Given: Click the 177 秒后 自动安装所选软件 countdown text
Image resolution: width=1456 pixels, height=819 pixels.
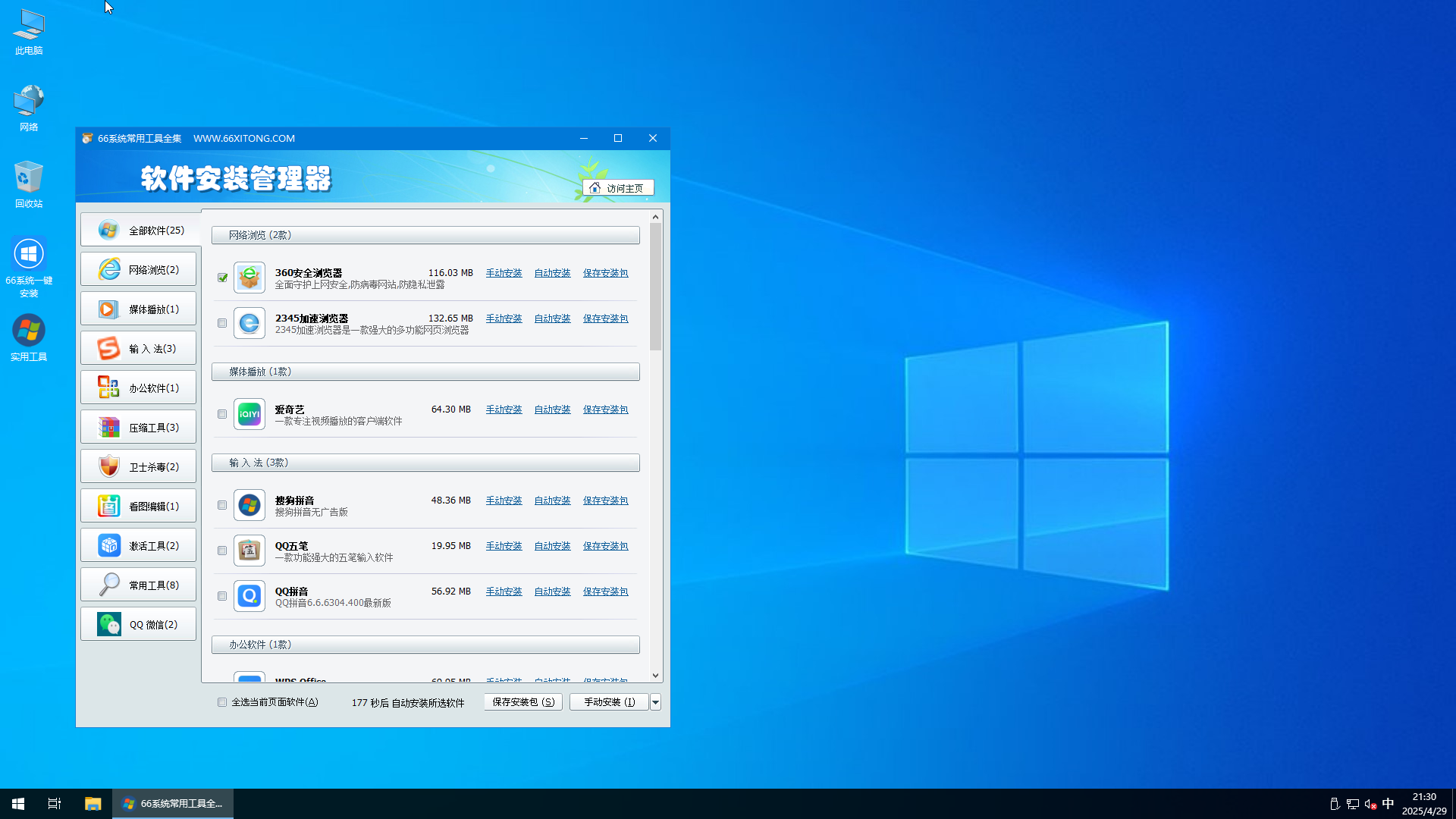Looking at the screenshot, I should pos(408,703).
